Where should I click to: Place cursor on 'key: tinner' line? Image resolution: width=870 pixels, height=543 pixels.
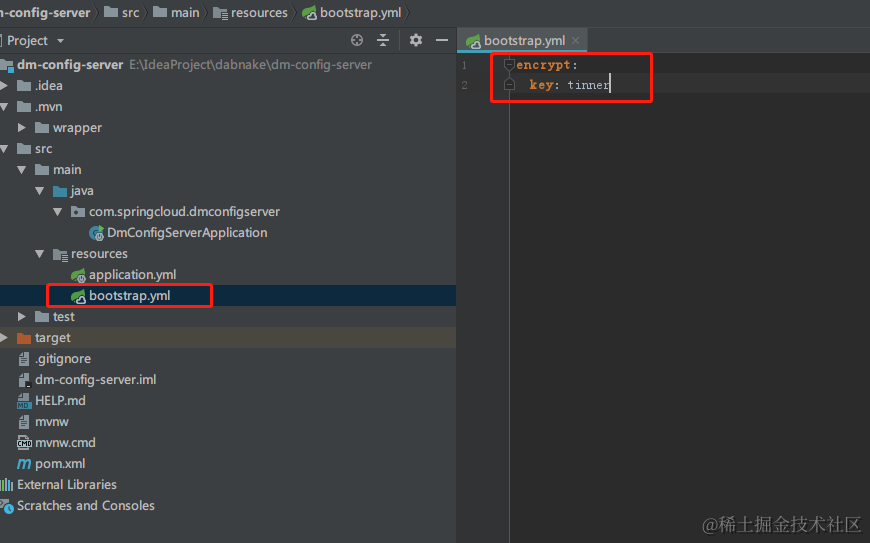click(569, 85)
